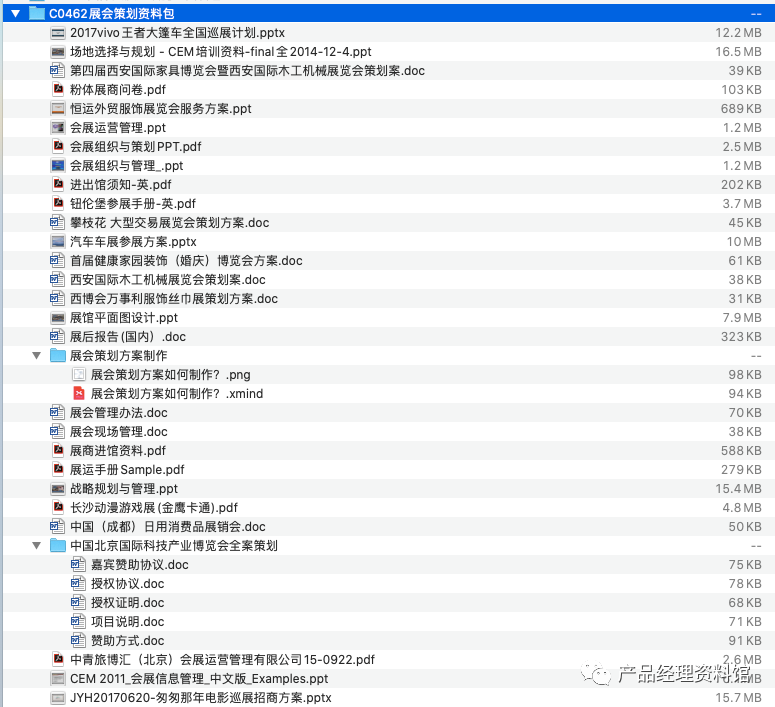Click the Word icon of 嘉宾赞助协议.doc
This screenshot has width=775, height=707.
pos(78,565)
